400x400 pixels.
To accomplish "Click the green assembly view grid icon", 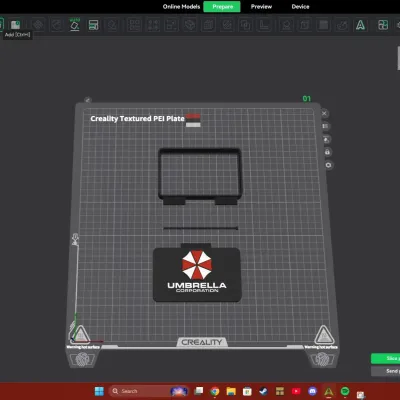I will (x=383, y=25).
